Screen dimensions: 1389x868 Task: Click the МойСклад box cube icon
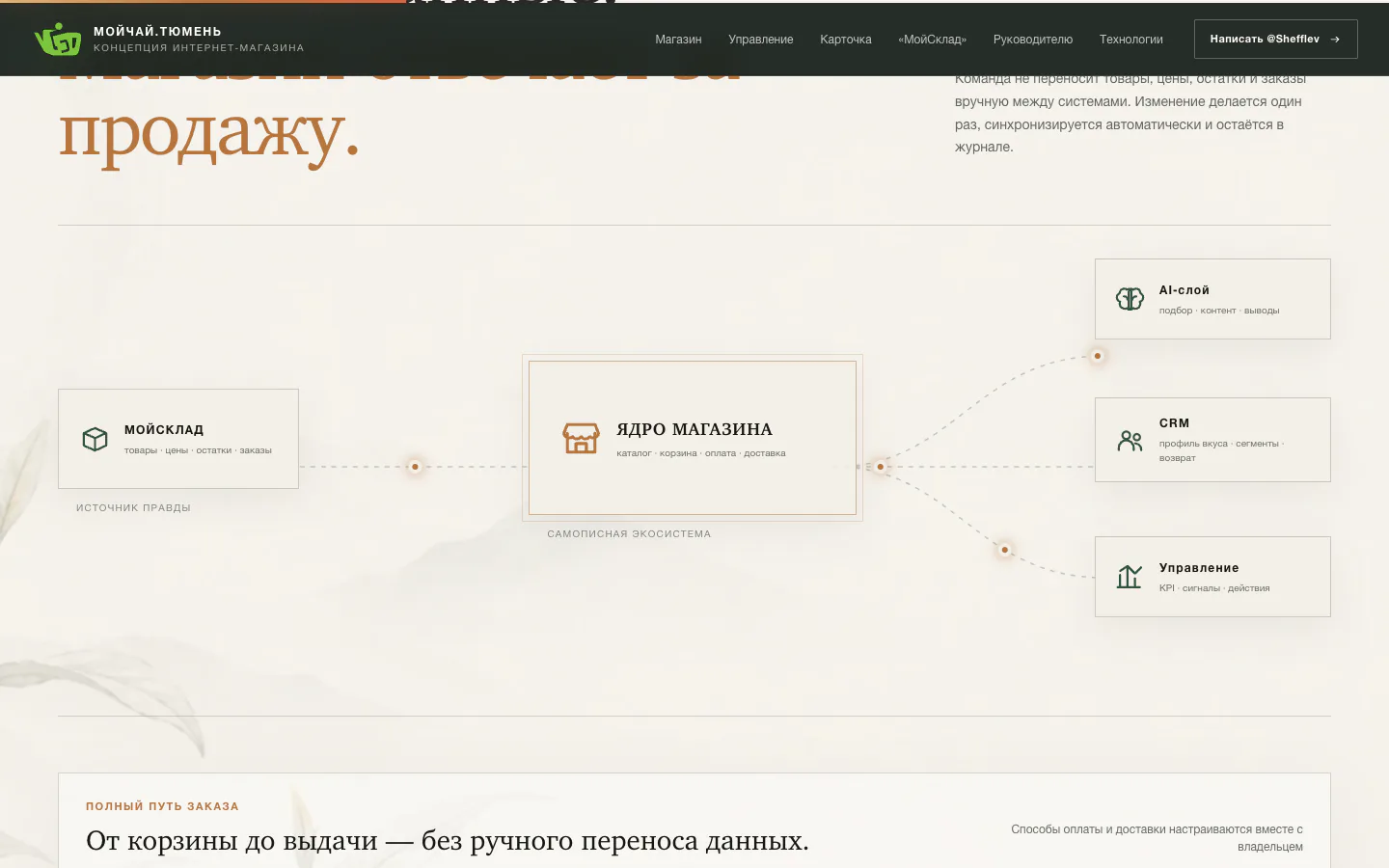(95, 439)
